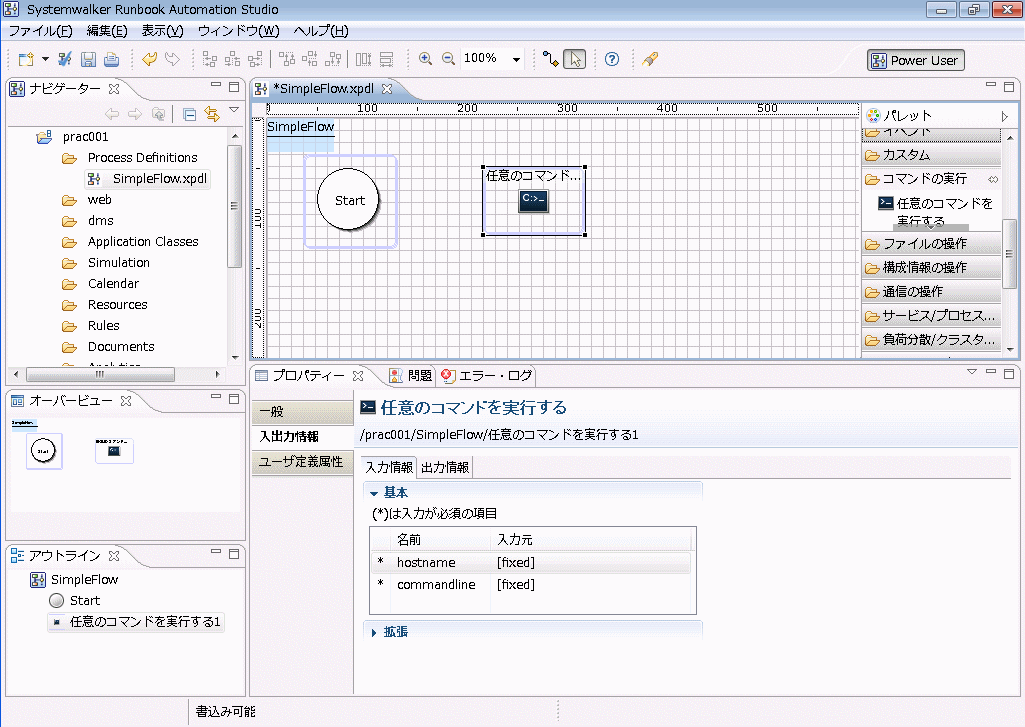1025x727 pixels.
Task: Expand the サービス/プロセス palette drawer
Action: tap(932, 316)
